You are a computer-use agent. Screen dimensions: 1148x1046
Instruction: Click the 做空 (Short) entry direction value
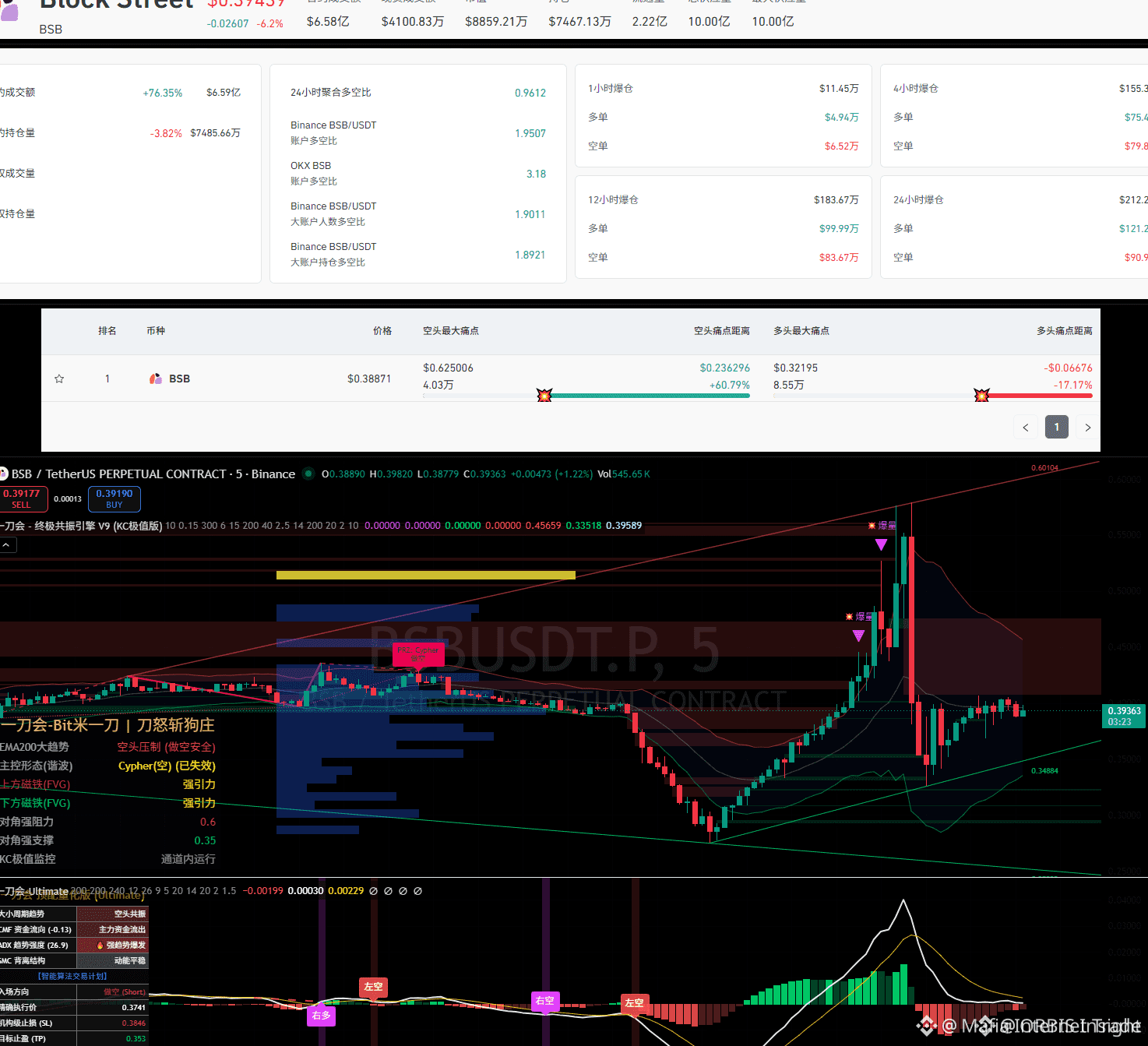(x=125, y=992)
